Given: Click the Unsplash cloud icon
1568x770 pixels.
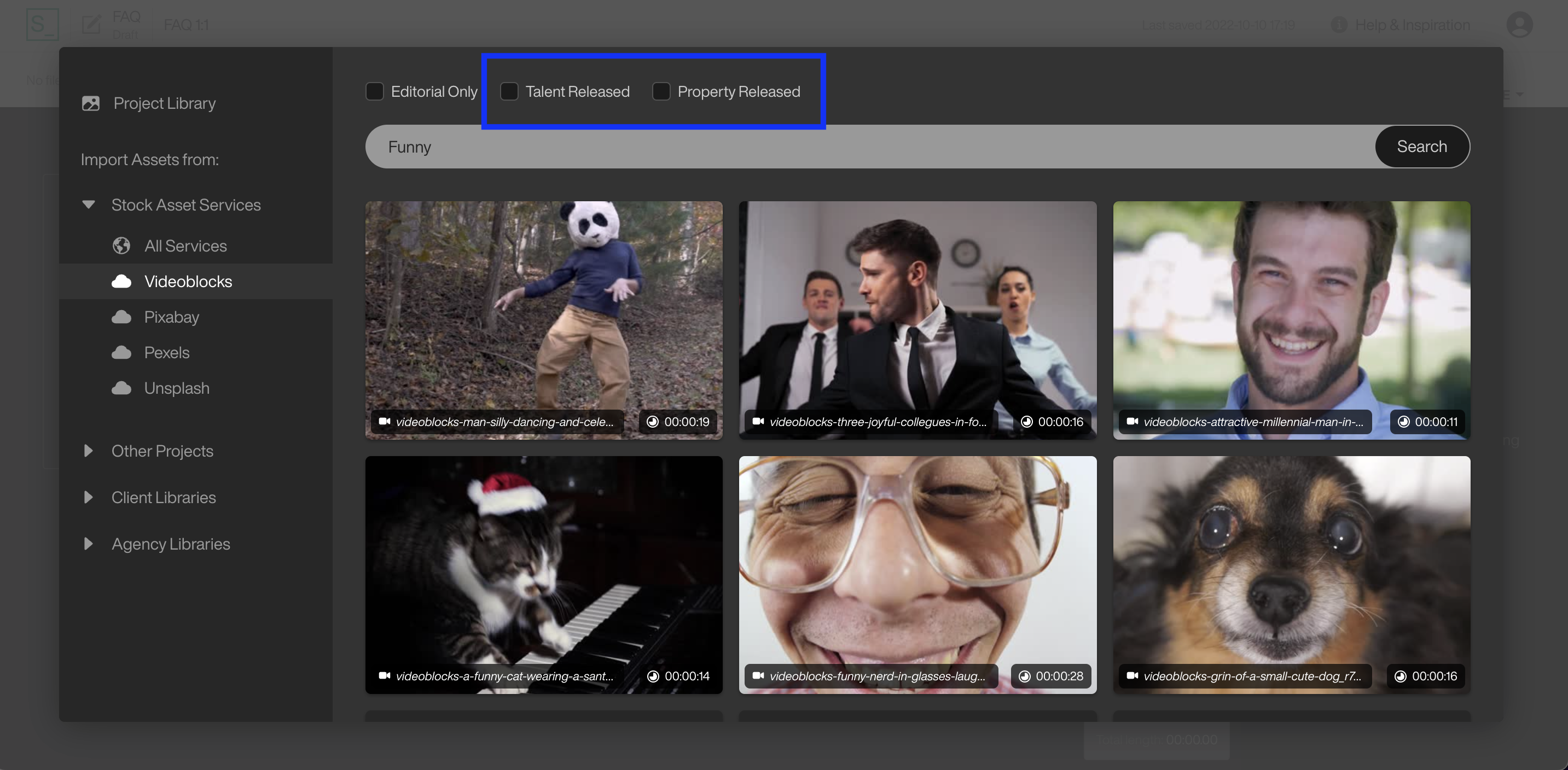Looking at the screenshot, I should [121, 388].
